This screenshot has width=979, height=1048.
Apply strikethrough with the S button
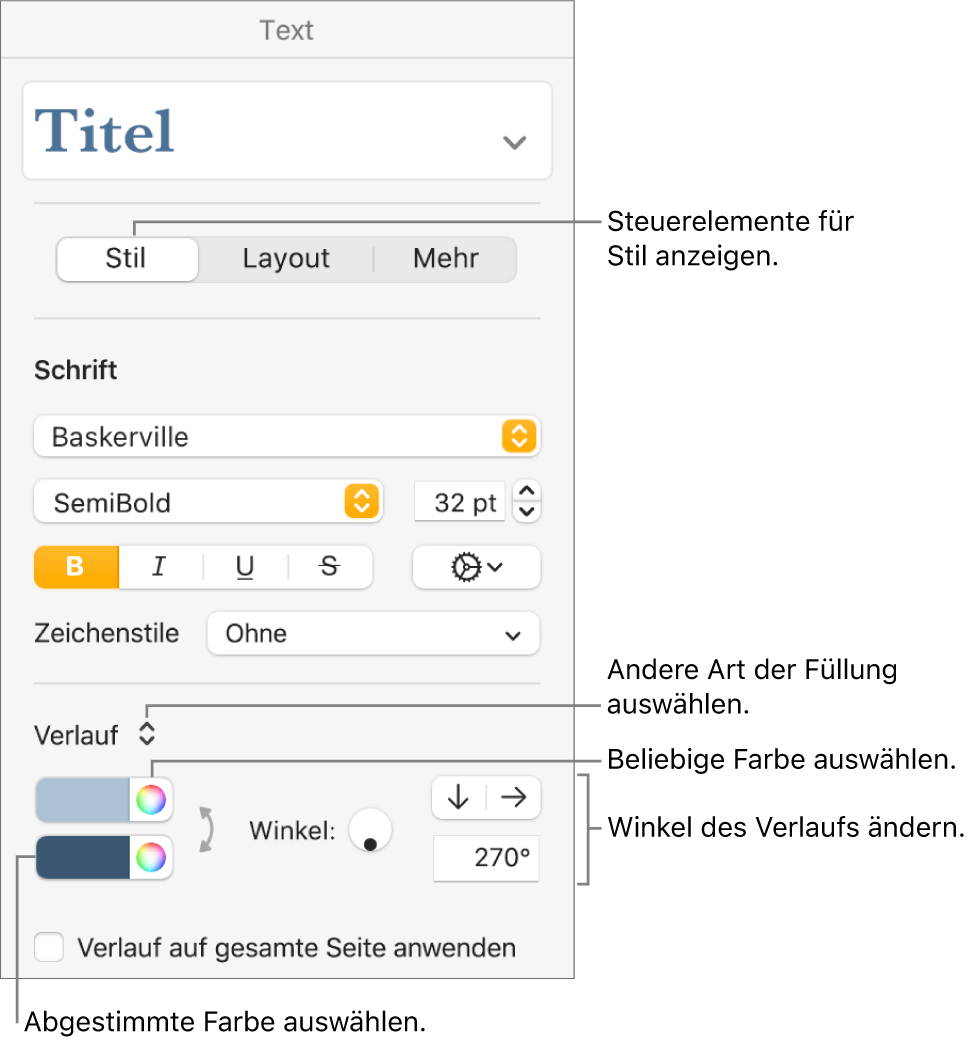pos(329,567)
